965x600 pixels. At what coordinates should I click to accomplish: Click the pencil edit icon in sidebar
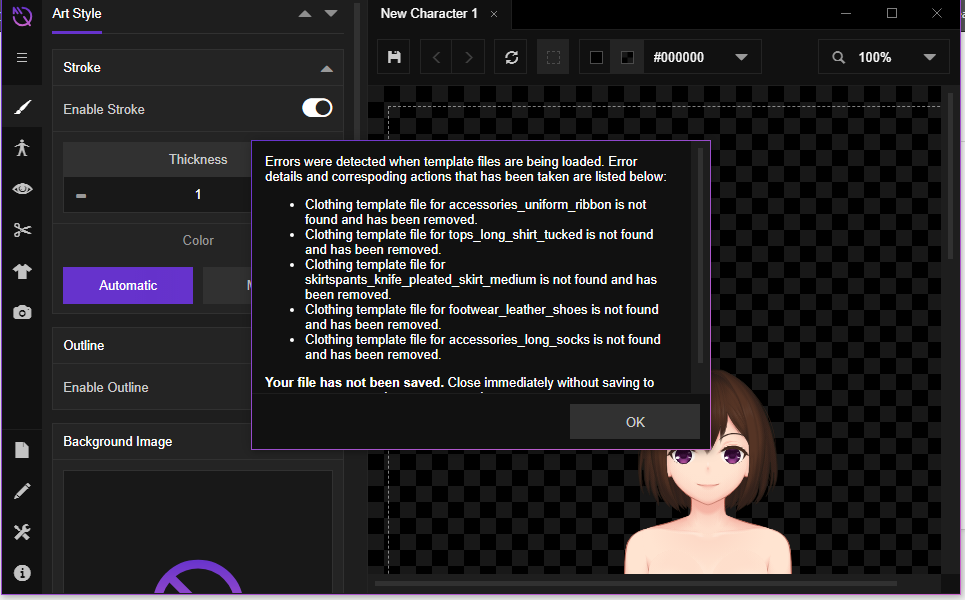click(22, 491)
